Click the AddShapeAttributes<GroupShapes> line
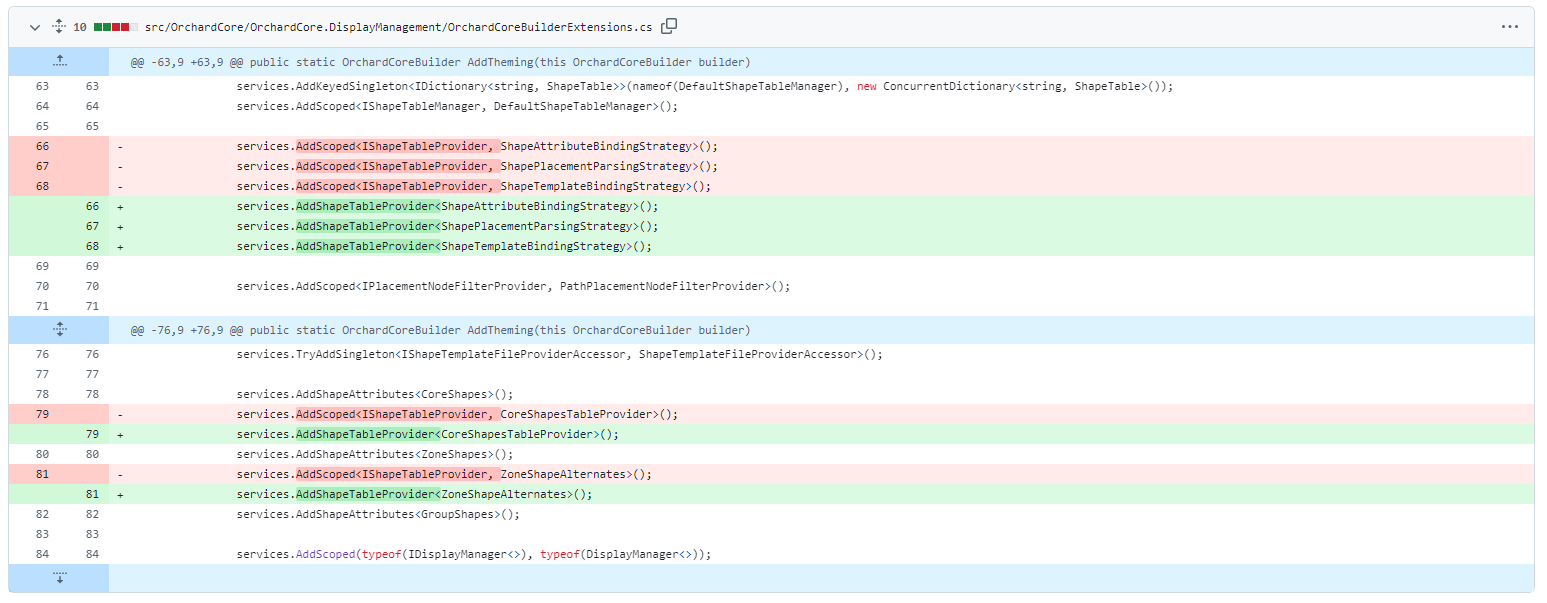This screenshot has height=603, width=1547. [378, 514]
